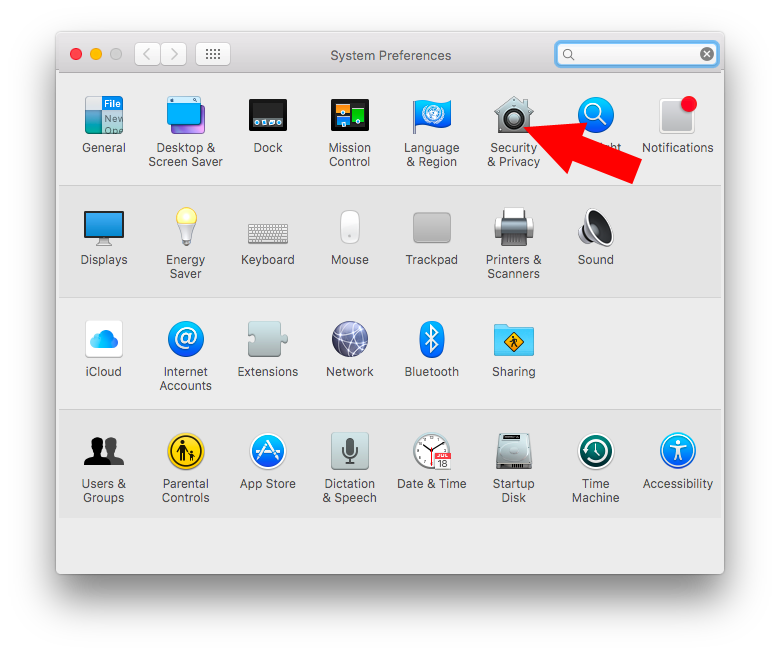
Task: Close the System Preferences window
Action: [x=76, y=54]
